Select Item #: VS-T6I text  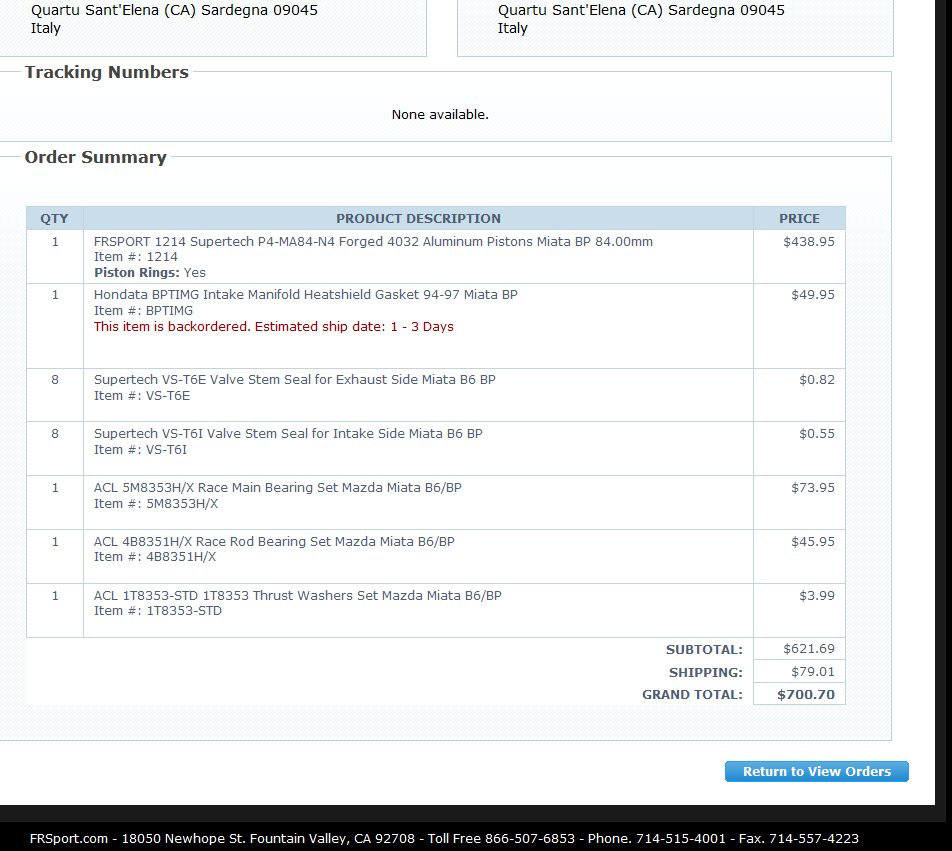140,450
